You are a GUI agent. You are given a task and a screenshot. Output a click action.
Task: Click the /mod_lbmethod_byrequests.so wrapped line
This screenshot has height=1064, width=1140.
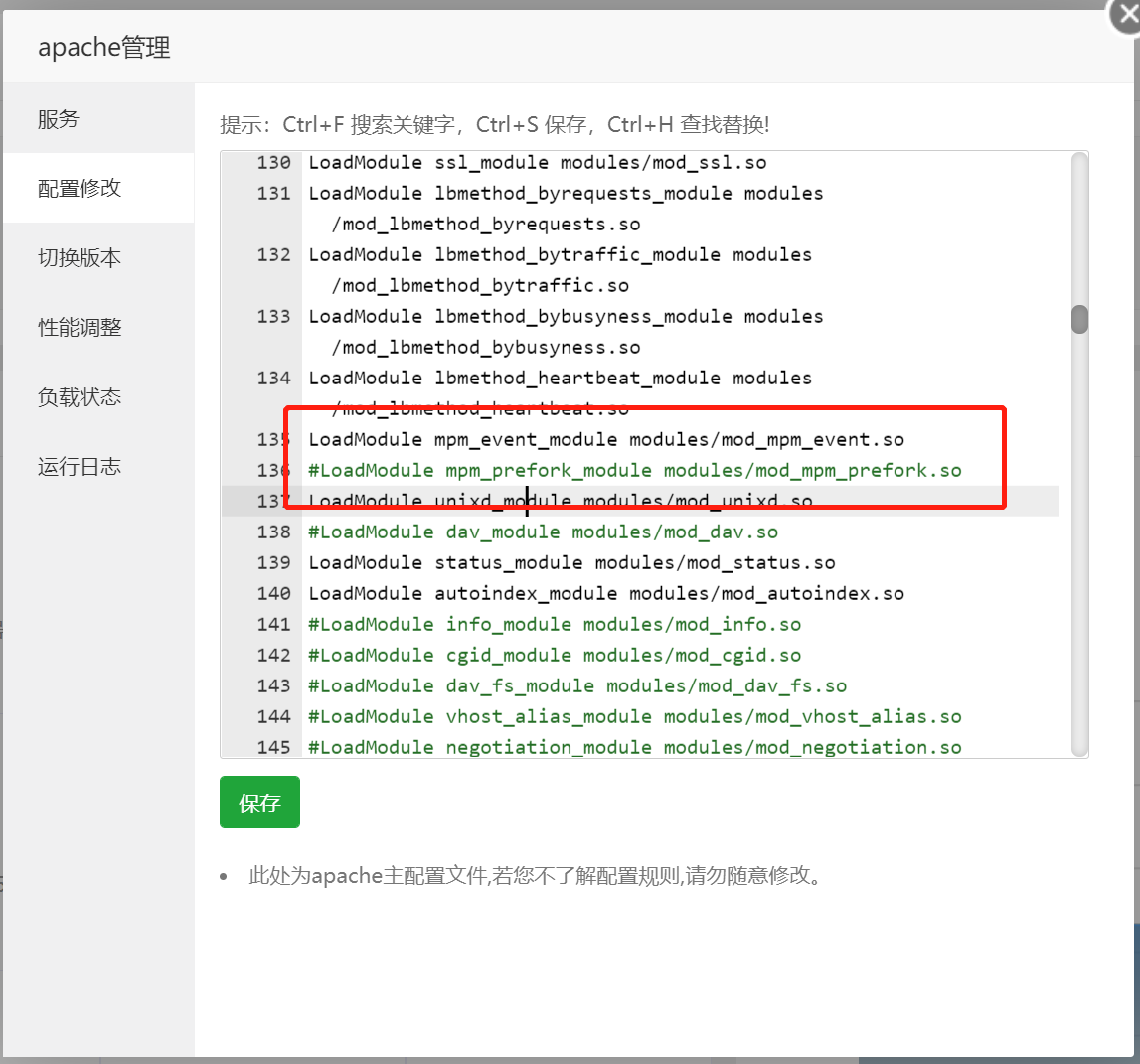486,224
